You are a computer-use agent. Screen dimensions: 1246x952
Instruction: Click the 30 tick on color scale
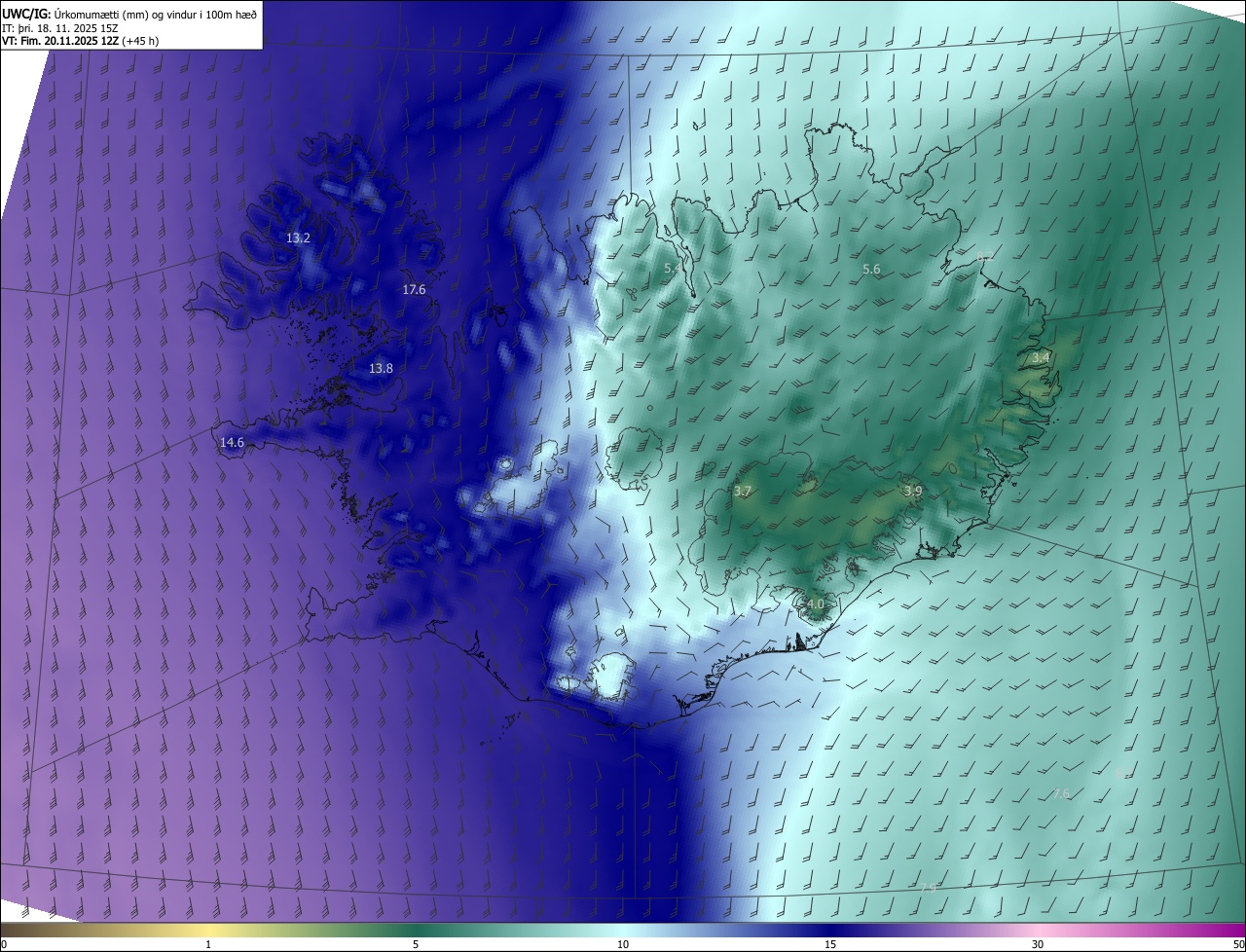point(1038,944)
